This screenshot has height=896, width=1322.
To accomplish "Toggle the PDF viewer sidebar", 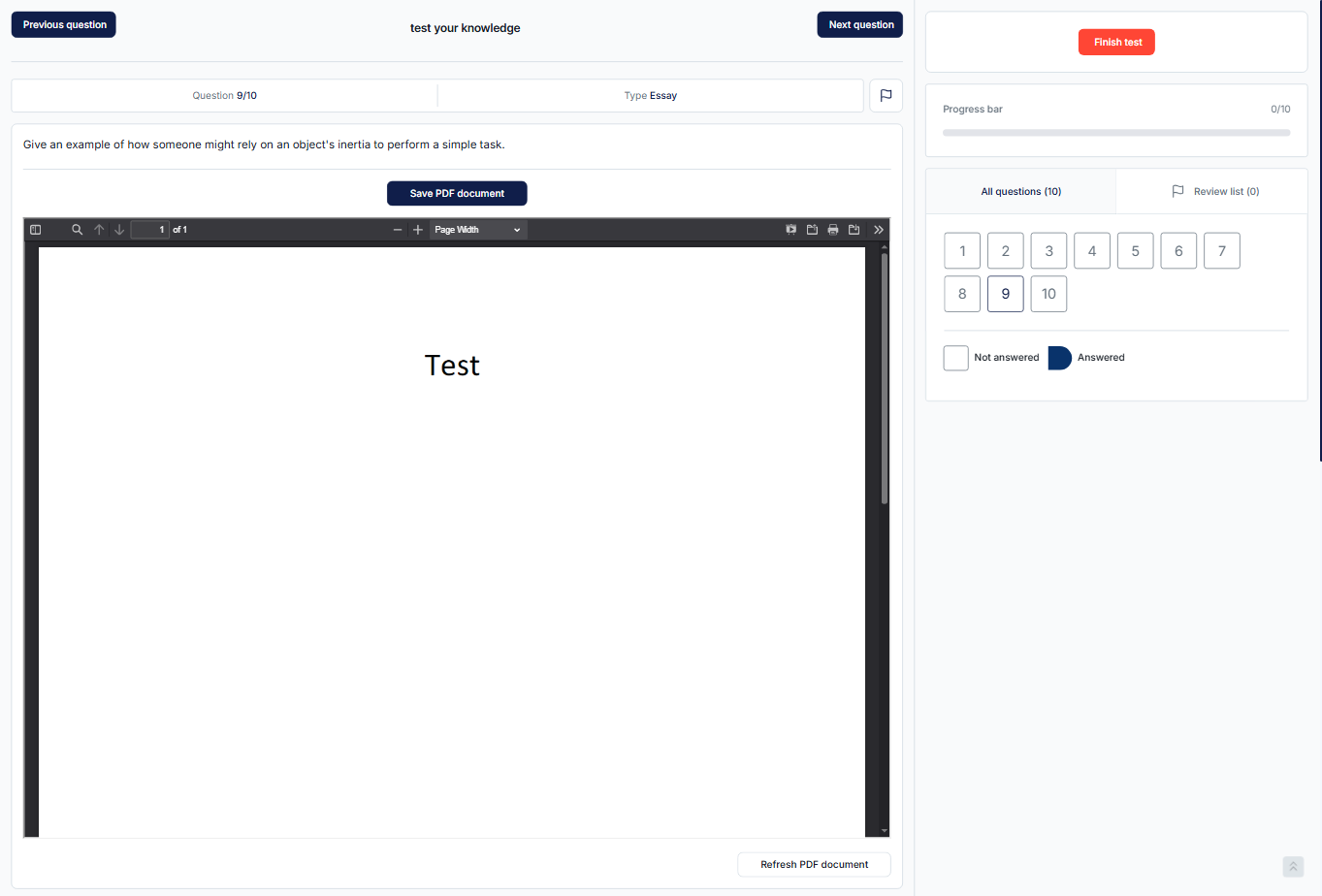I will [x=36, y=230].
